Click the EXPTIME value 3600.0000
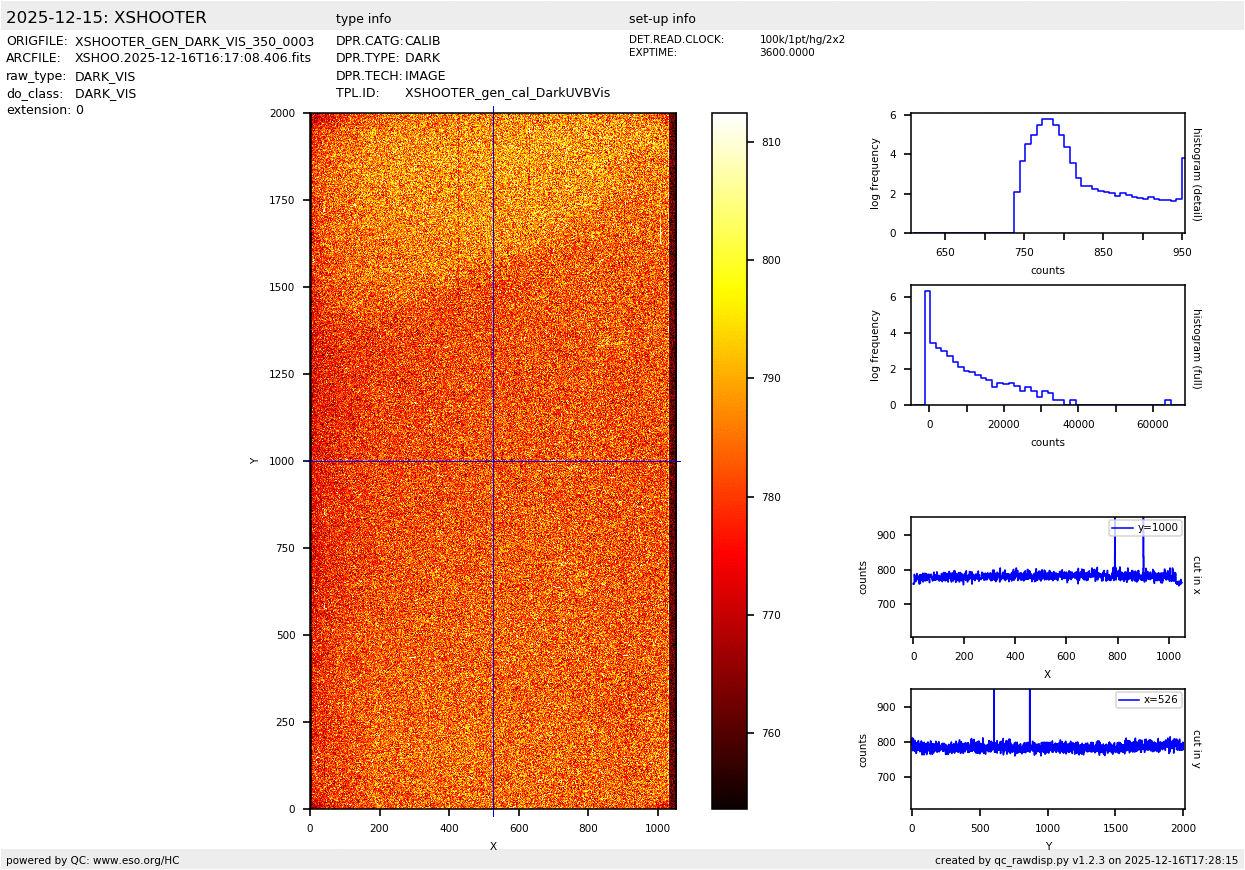 pos(786,53)
